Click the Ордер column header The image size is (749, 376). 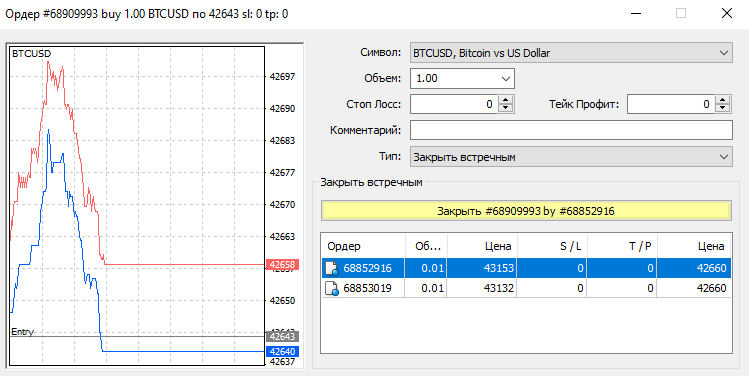[364, 246]
